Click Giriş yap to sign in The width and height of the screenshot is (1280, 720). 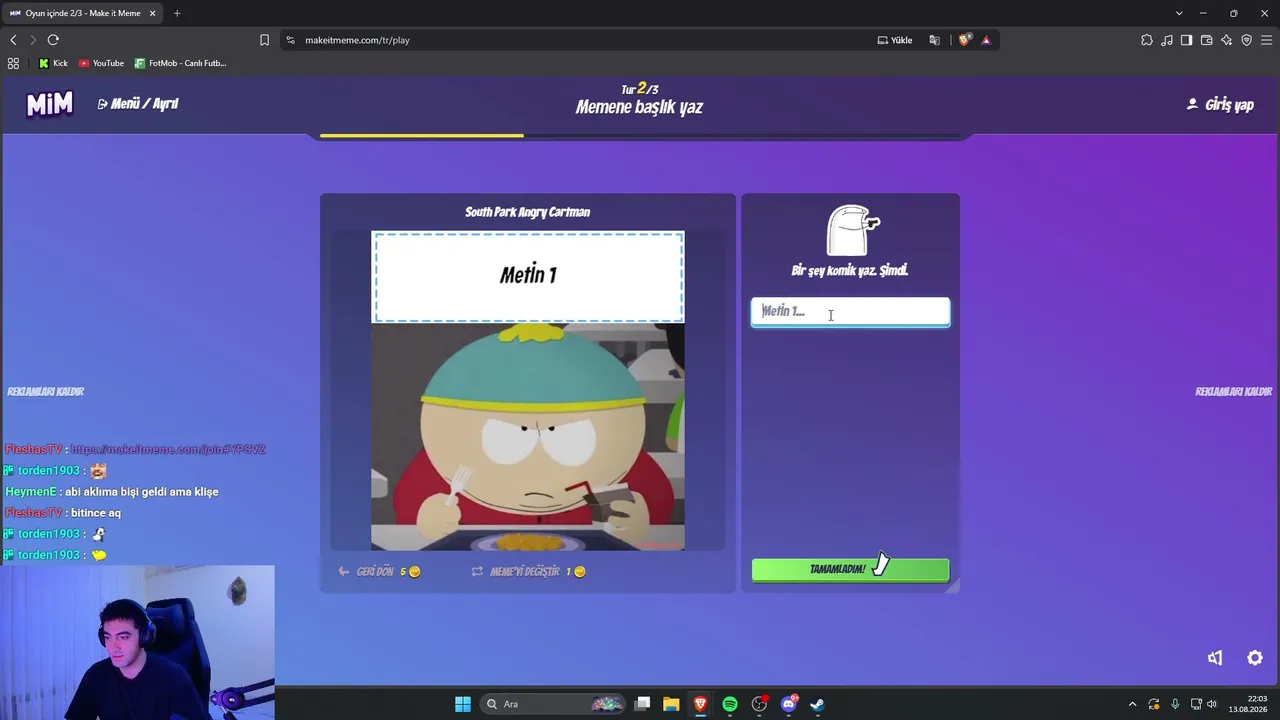click(1220, 105)
